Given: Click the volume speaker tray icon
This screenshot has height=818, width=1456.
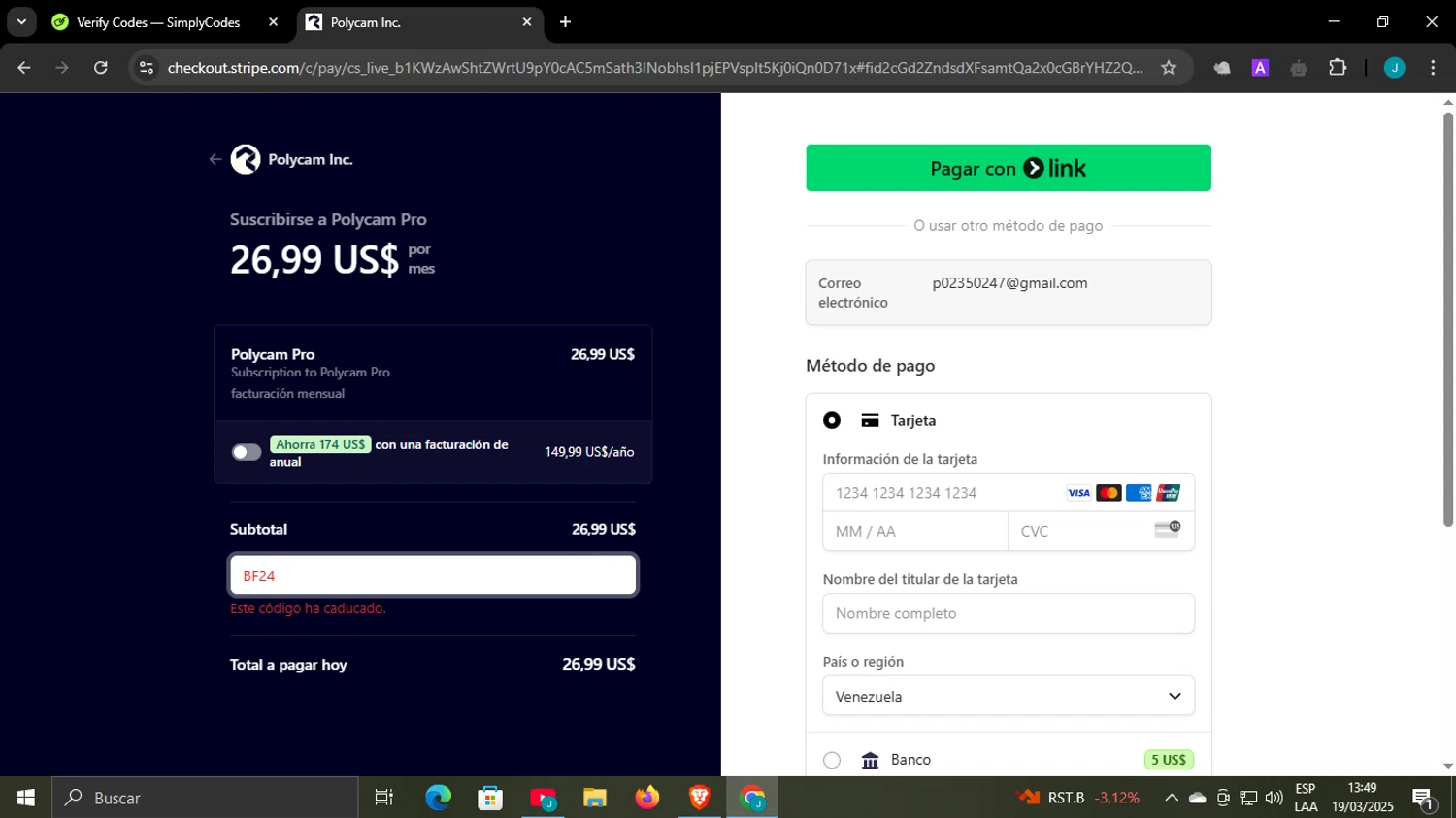Looking at the screenshot, I should point(1274,798).
